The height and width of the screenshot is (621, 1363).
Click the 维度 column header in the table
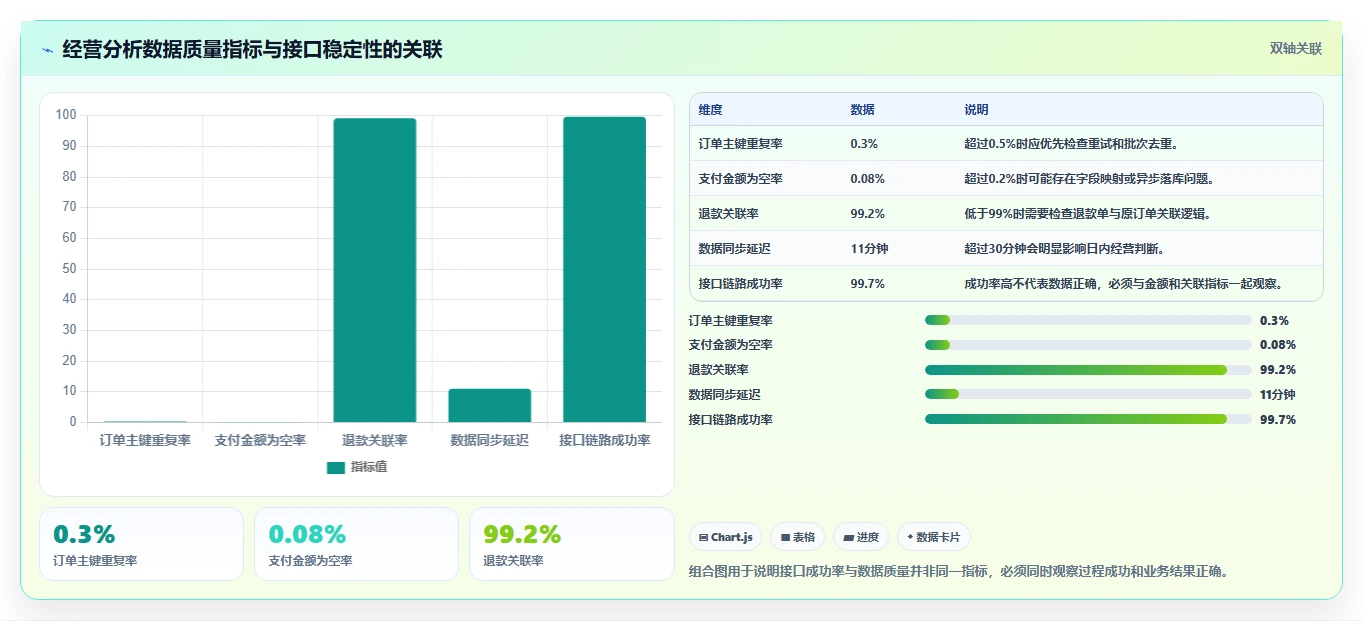(x=710, y=109)
